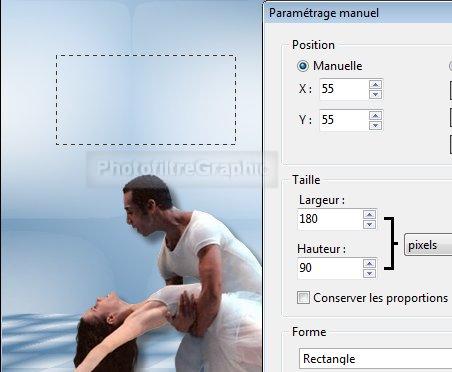
Task: Select the Manuelle position radio button
Action: click(303, 66)
